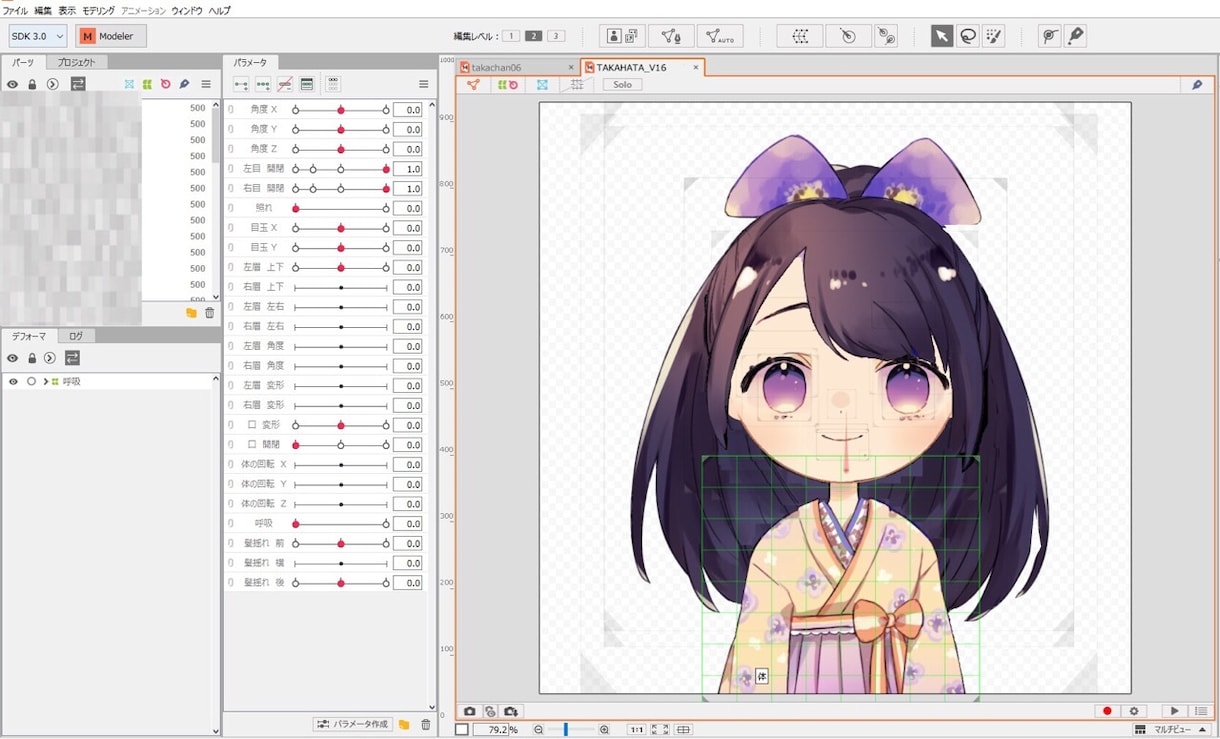Toggle lock icon in Parts panel header
The image size is (1220, 739).
coord(32,85)
